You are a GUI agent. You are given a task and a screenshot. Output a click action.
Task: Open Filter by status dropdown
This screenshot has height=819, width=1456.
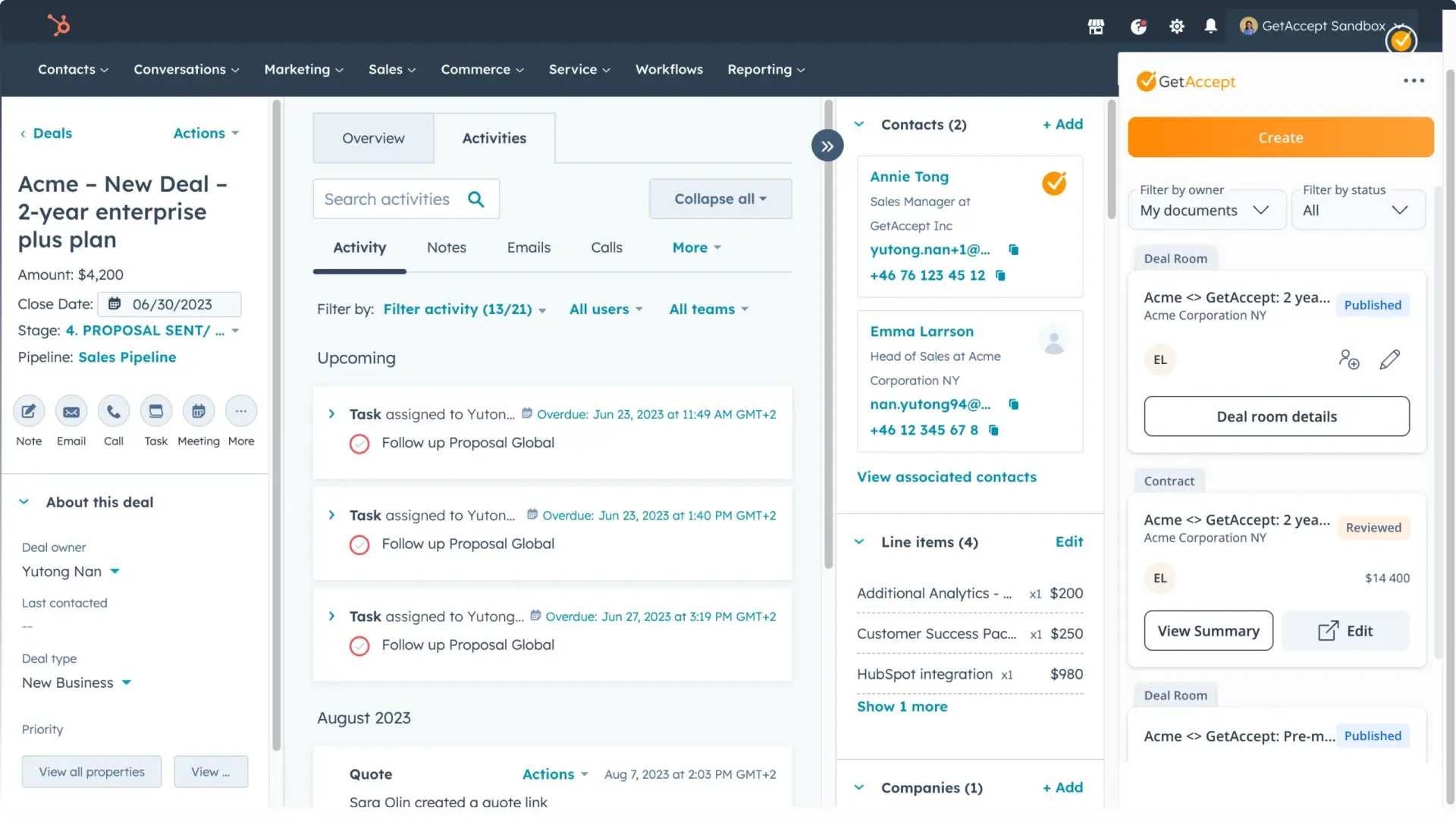tap(1358, 210)
